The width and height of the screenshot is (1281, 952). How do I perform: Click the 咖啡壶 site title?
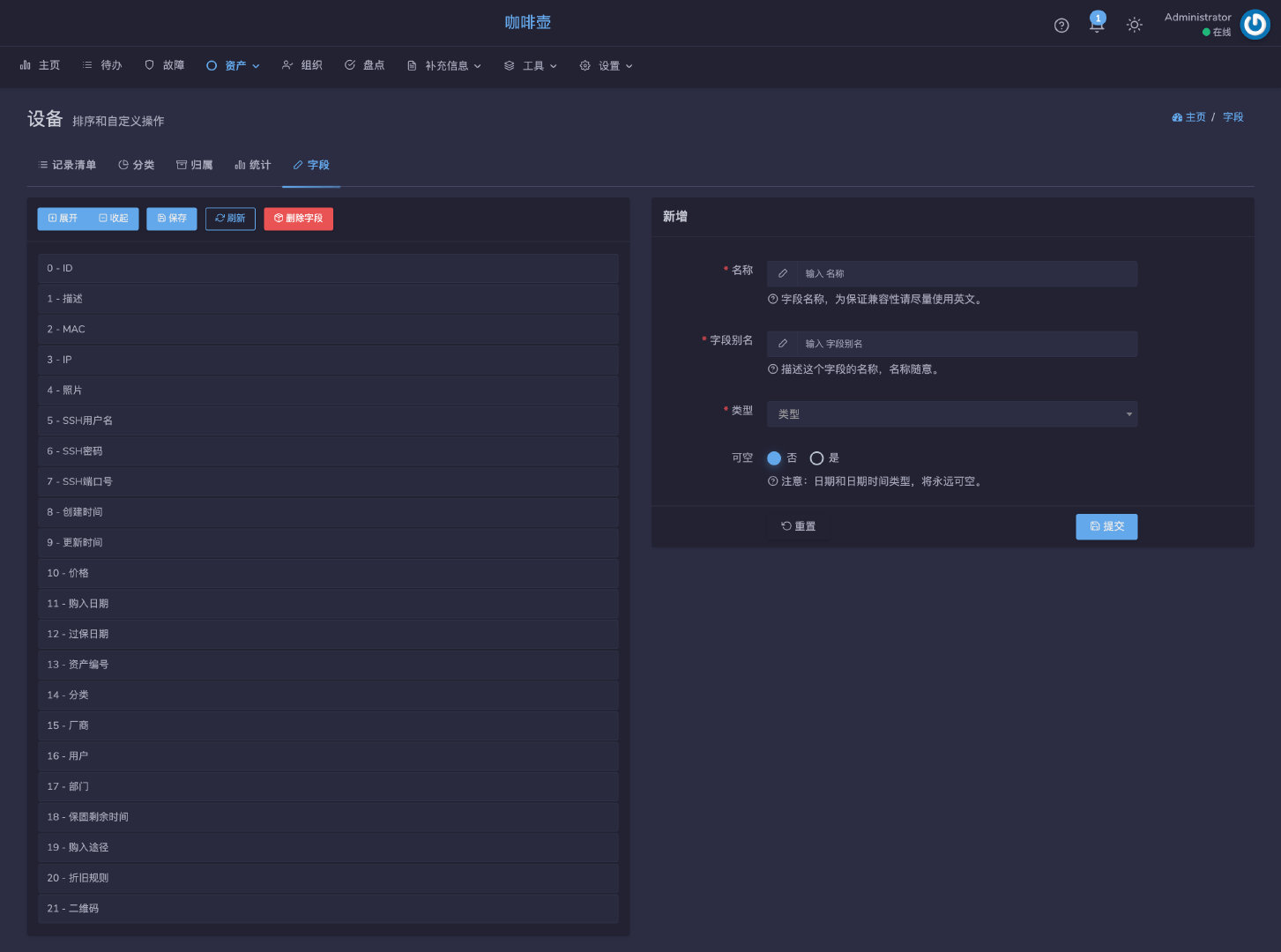click(528, 23)
